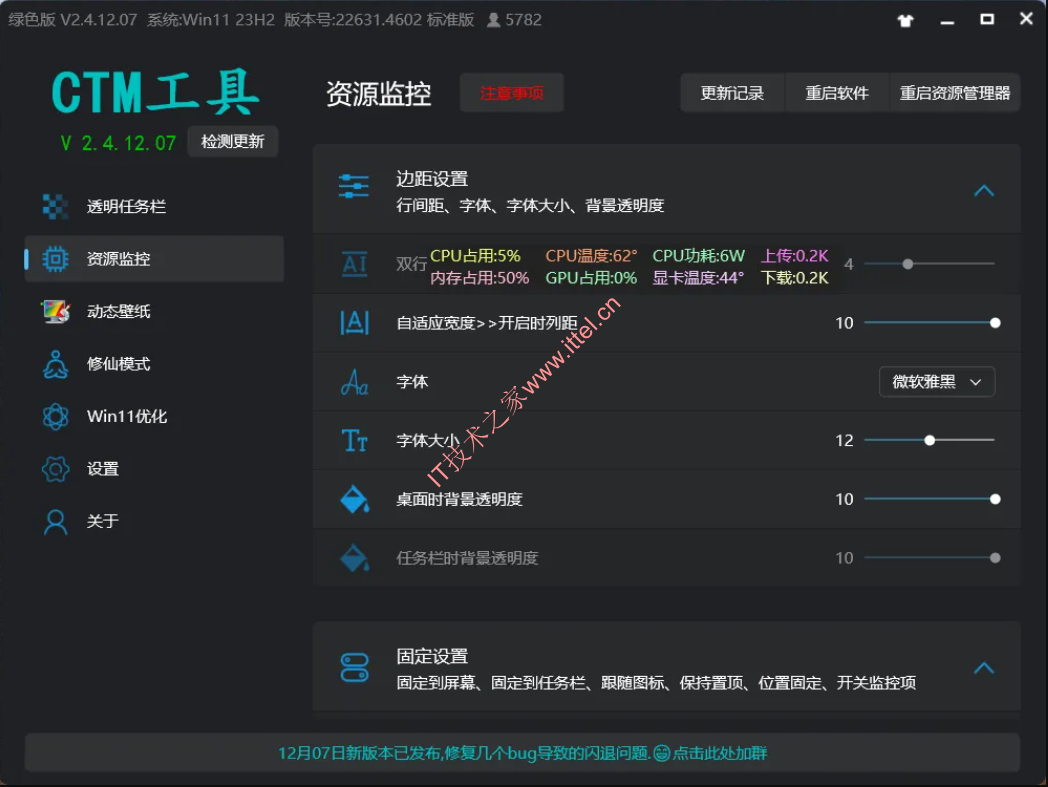
Task: Click the 双行 line spacing AI icon
Action: pyautogui.click(x=354, y=264)
